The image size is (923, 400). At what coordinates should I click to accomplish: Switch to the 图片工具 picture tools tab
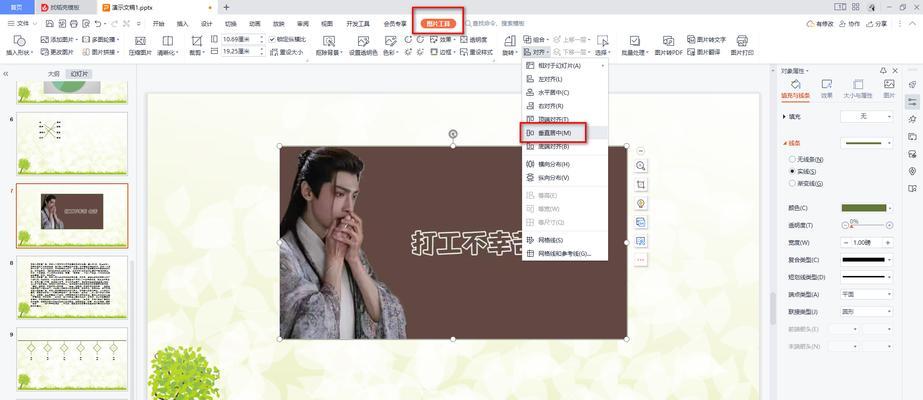[x=438, y=24]
